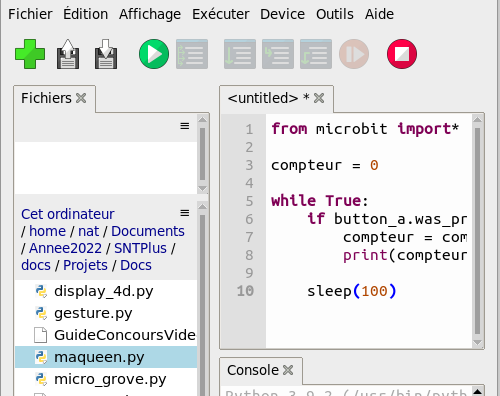The image size is (500, 396).
Task: Open the Aide menu
Action: click(x=379, y=14)
